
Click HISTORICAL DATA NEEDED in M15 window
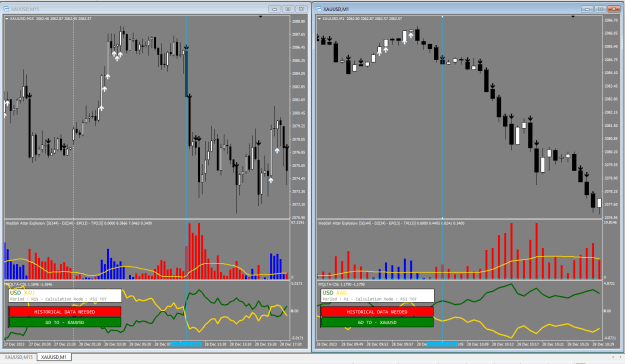[65, 312]
